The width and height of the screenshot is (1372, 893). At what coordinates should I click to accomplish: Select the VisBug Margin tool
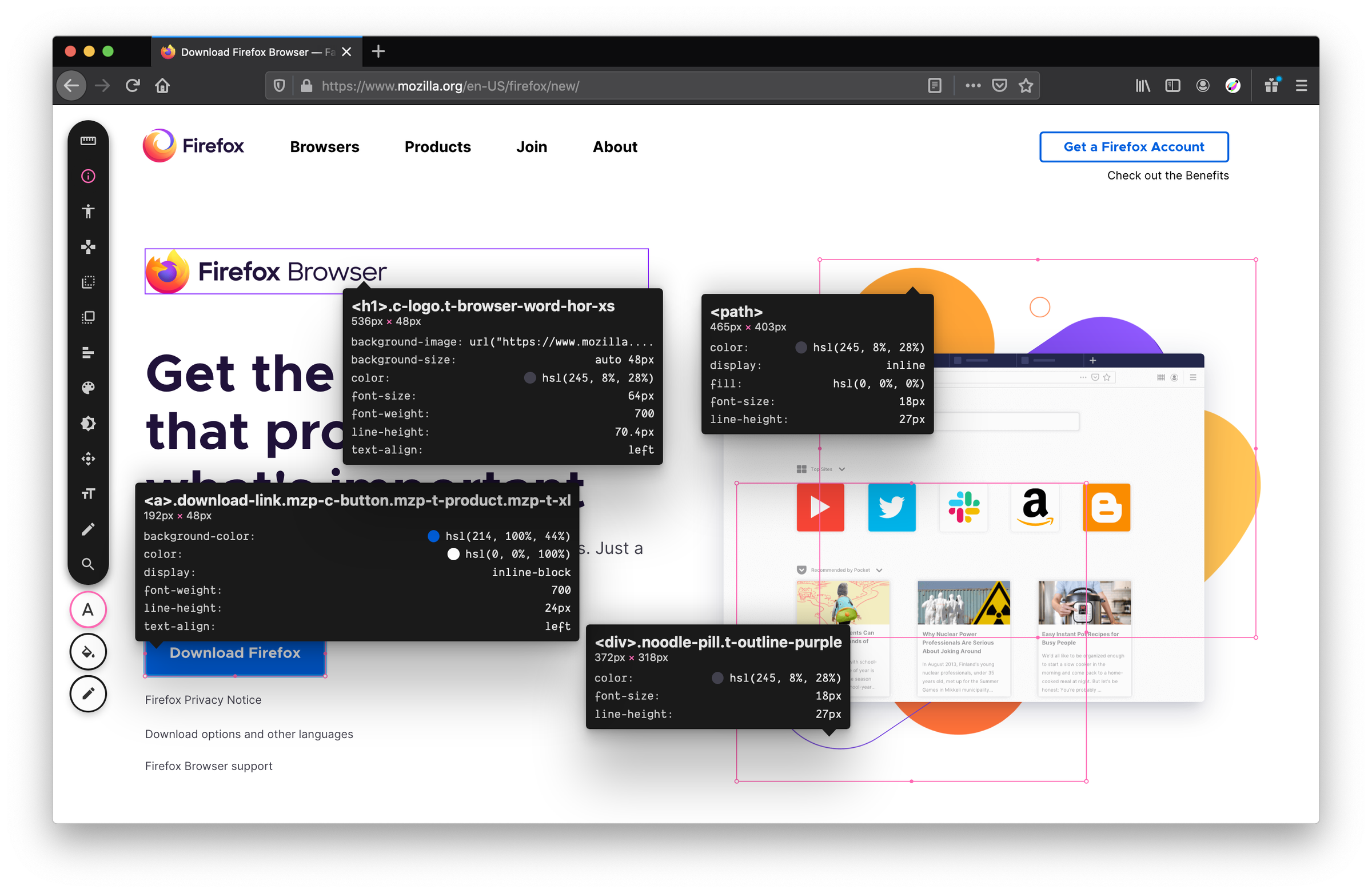tap(88, 282)
